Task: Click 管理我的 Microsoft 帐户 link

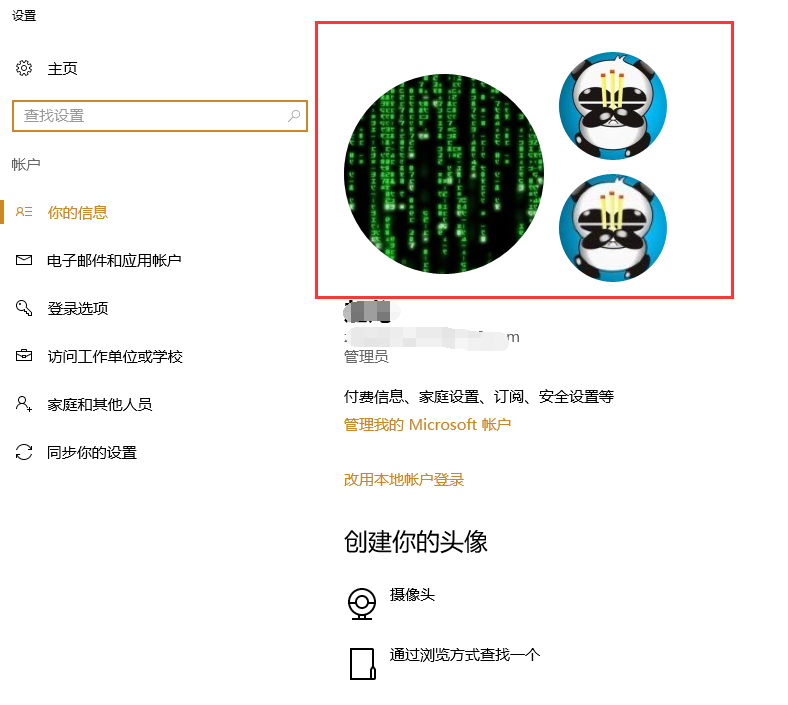Action: click(x=427, y=425)
